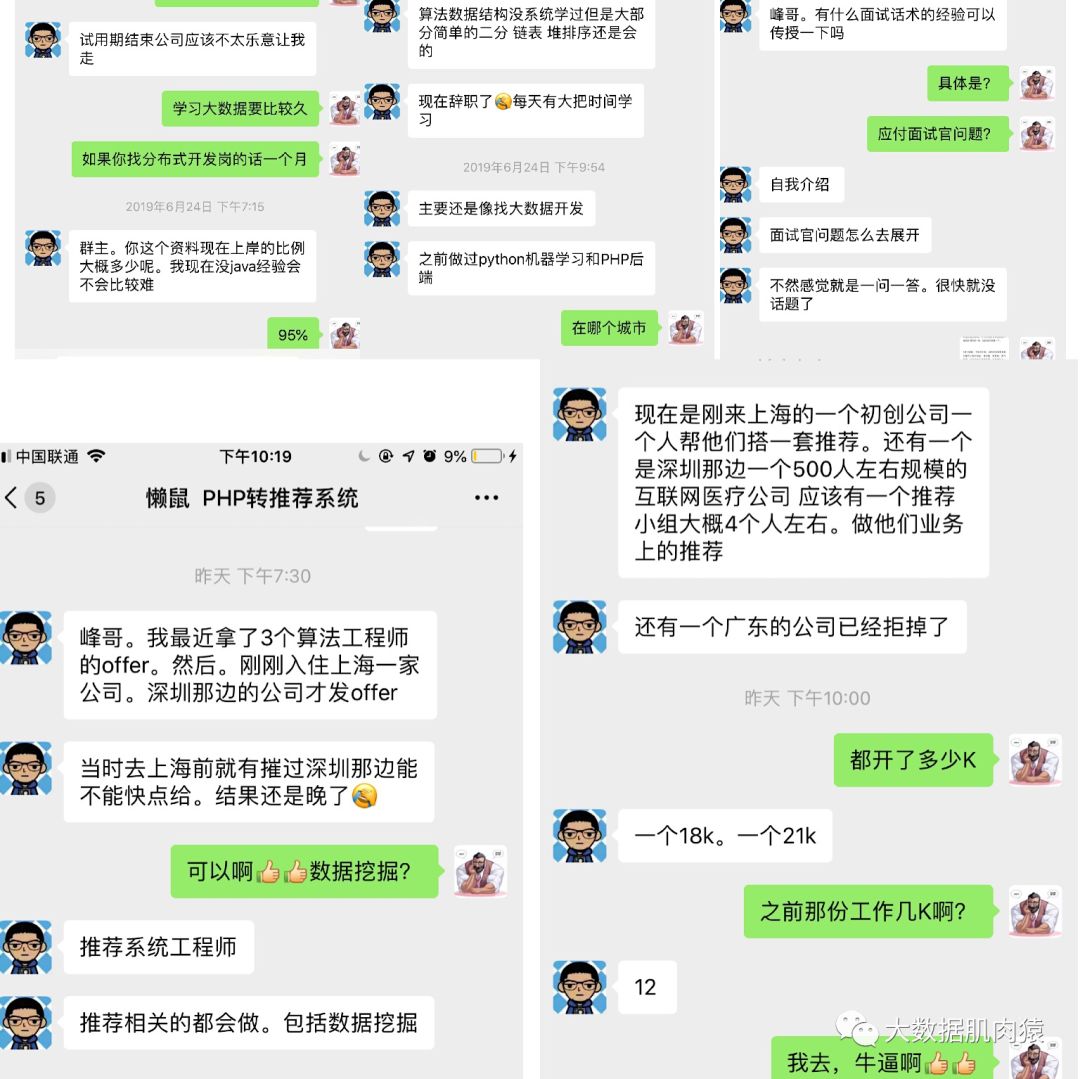Image resolution: width=1080 pixels, height=1079 pixels.
Task: Open the three-dots chat menu
Action: [486, 497]
